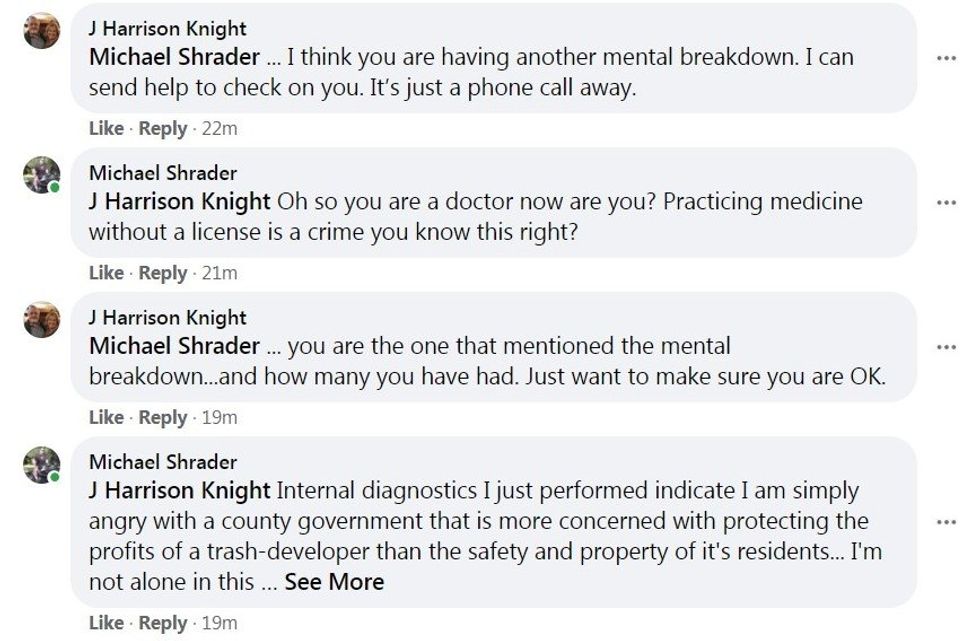The height and width of the screenshot is (641, 980).
Task: Open options menu for 'Internal diagnostics' comment
Action: [x=946, y=522]
